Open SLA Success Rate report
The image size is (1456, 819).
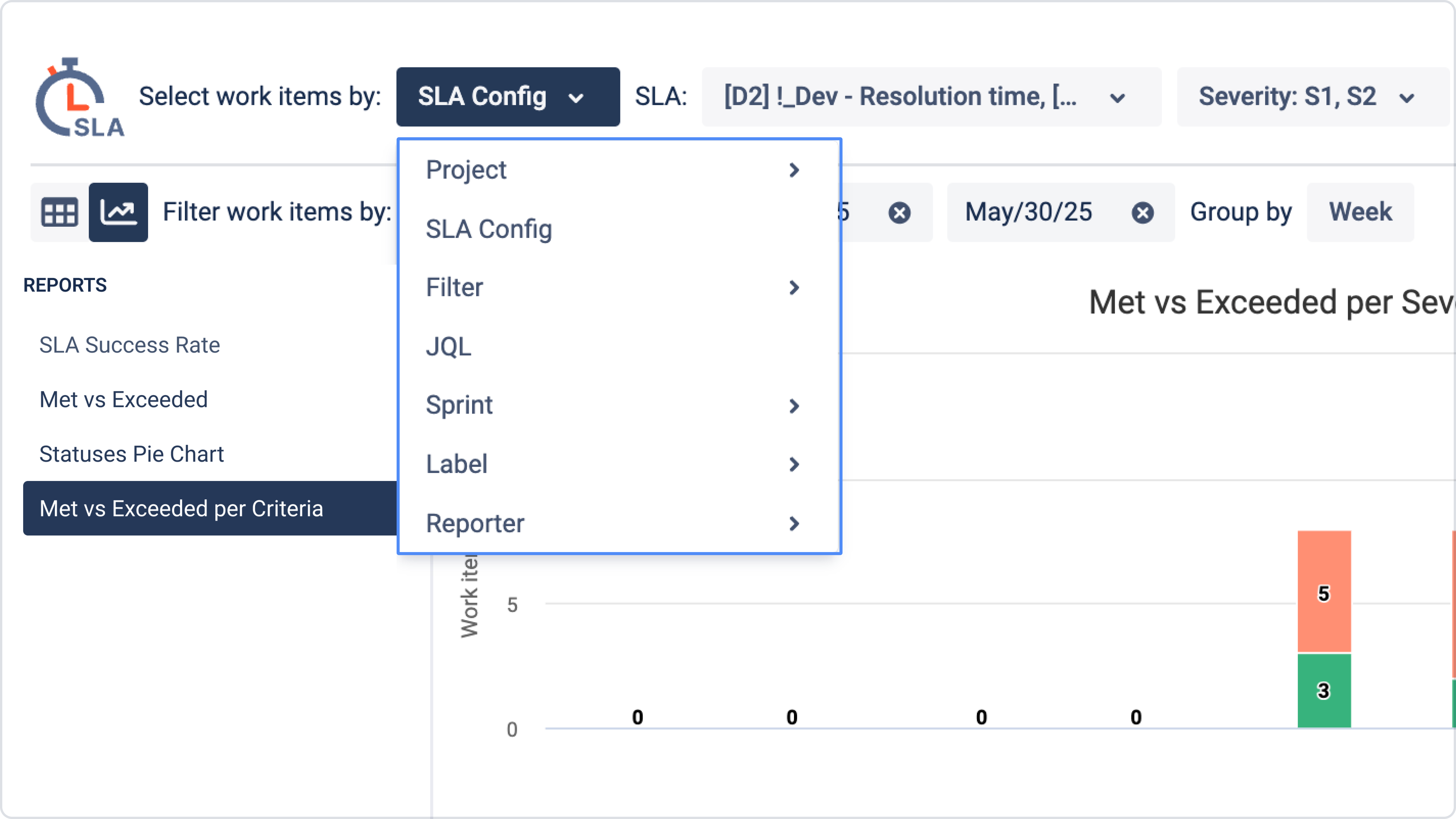tap(129, 345)
